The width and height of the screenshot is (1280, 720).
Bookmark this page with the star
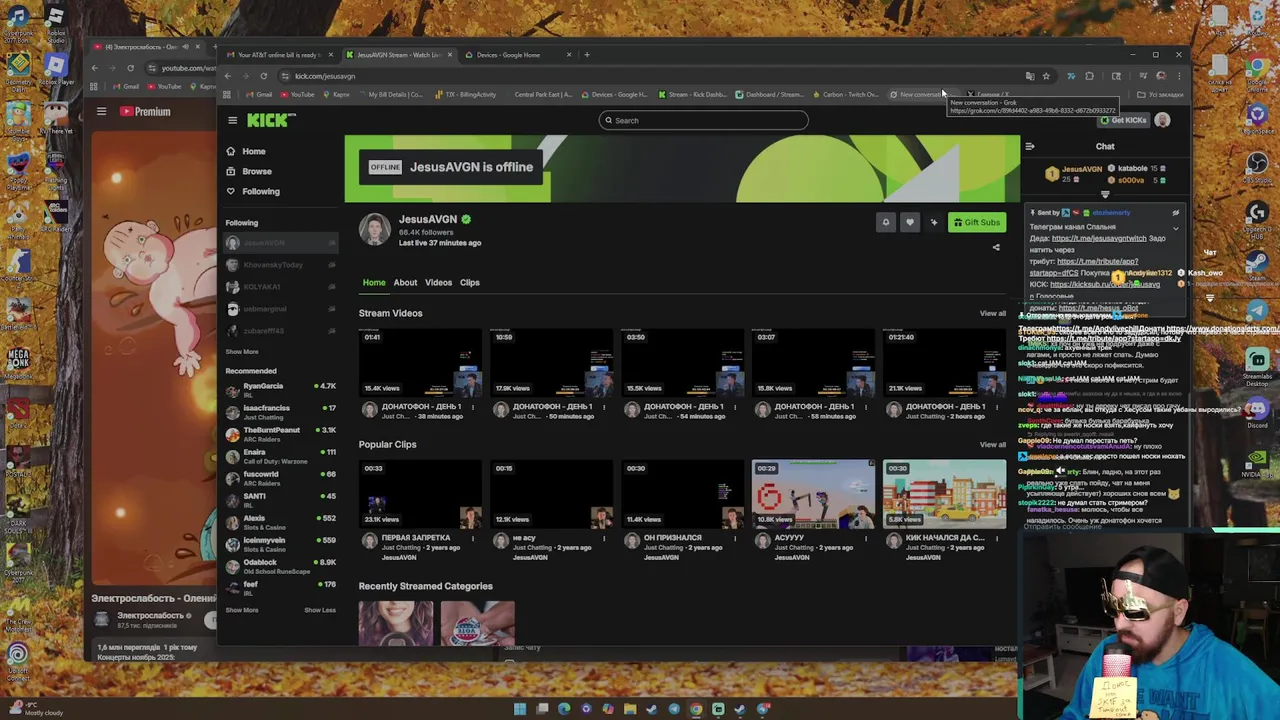(x=1046, y=76)
